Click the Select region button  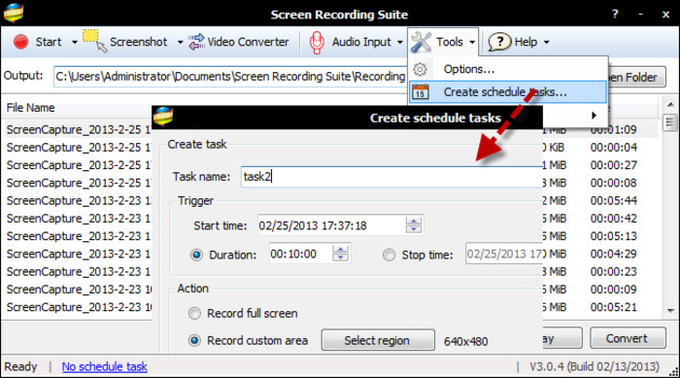coord(377,340)
